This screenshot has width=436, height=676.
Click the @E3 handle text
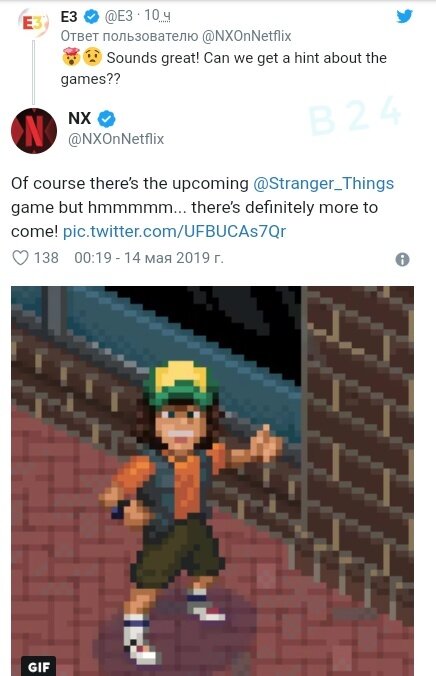119,16
